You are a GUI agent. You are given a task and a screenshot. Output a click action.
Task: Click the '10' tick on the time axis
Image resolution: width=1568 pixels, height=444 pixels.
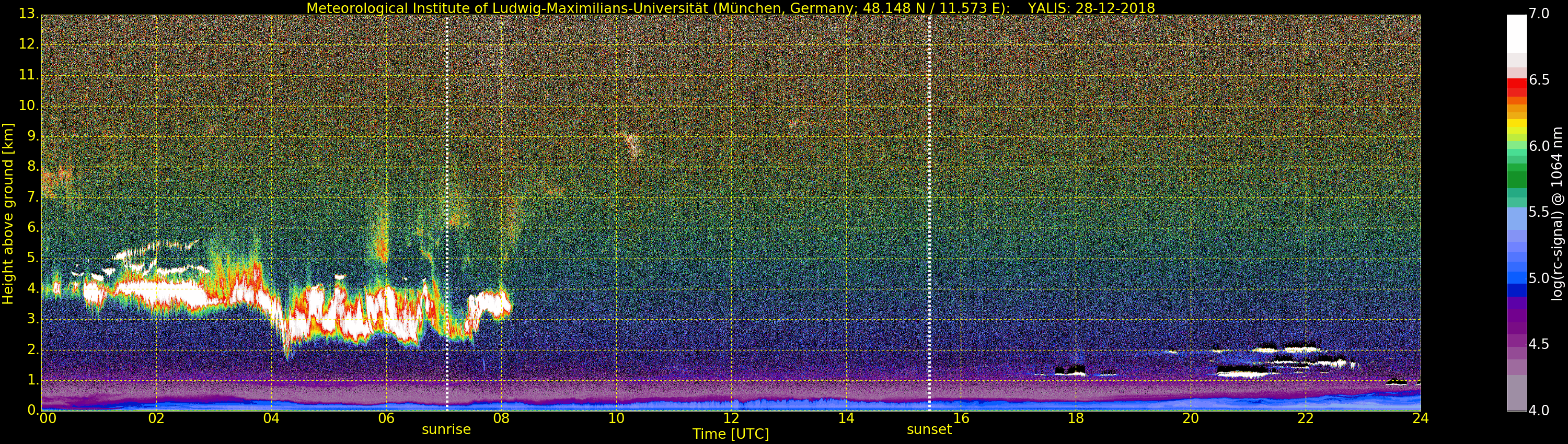616,418
